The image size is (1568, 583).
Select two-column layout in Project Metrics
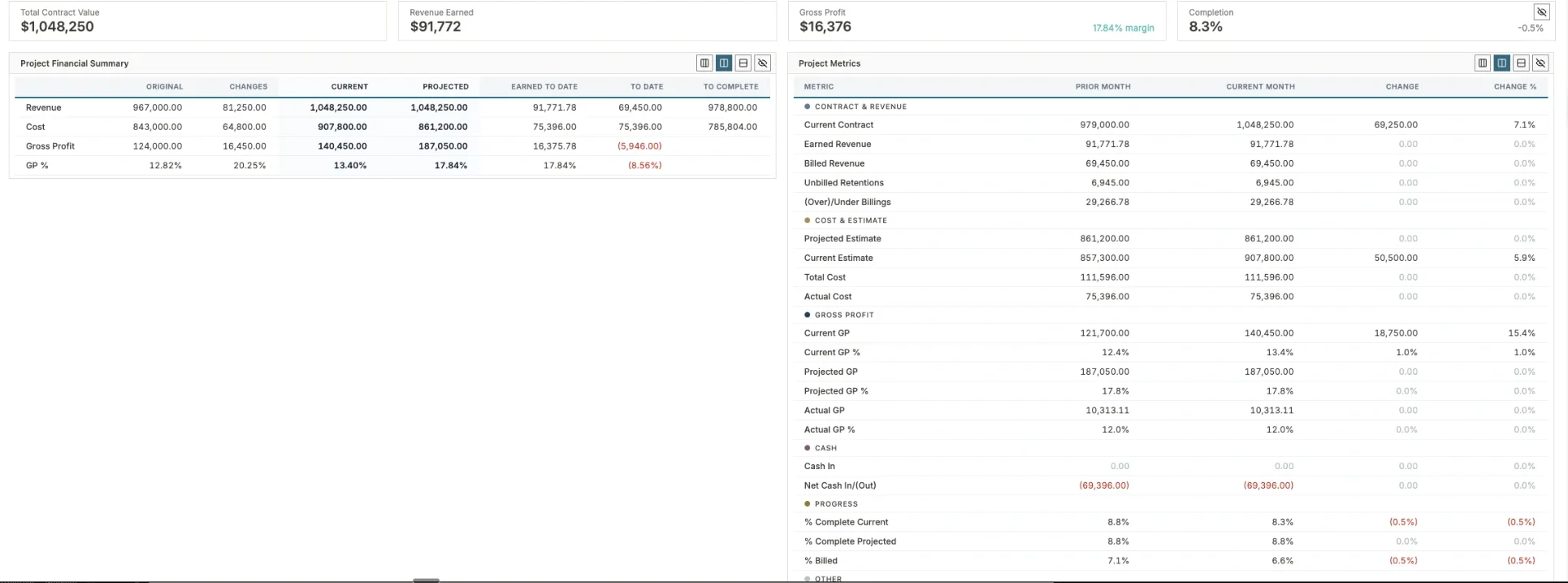(x=1502, y=63)
